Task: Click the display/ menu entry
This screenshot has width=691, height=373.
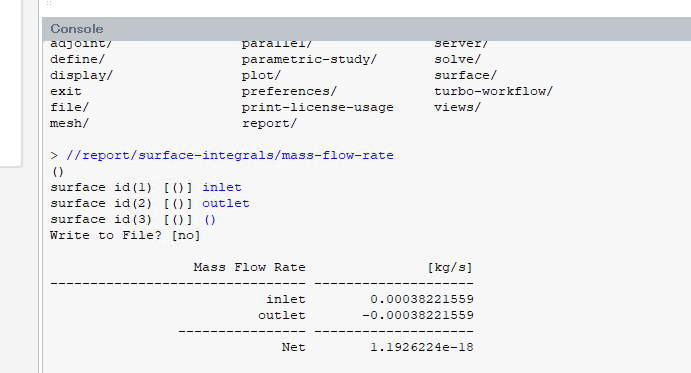Action: [81, 75]
